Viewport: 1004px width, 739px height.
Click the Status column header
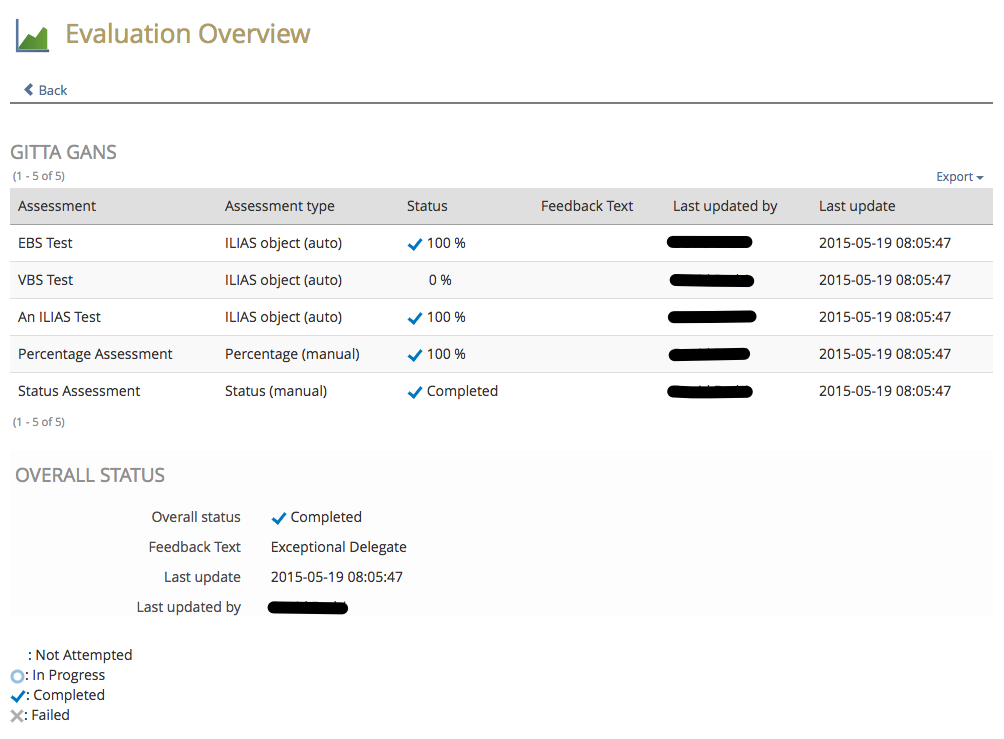[427, 206]
